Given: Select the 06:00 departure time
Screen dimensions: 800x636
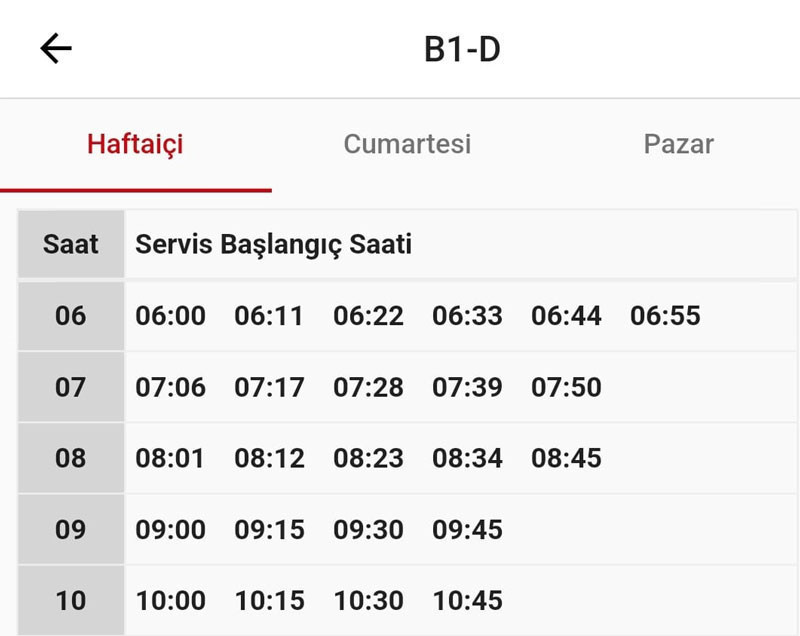Looking at the screenshot, I should click(x=171, y=316).
